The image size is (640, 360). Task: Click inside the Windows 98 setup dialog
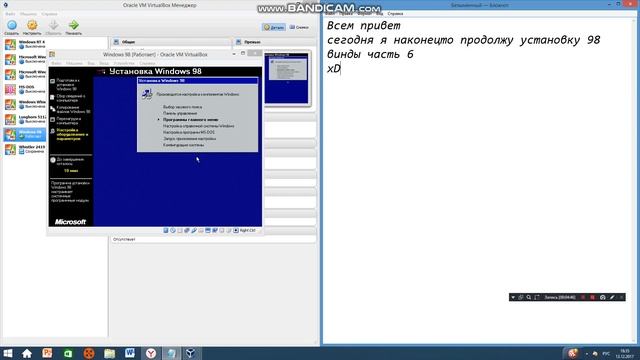pyautogui.click(x=198, y=115)
